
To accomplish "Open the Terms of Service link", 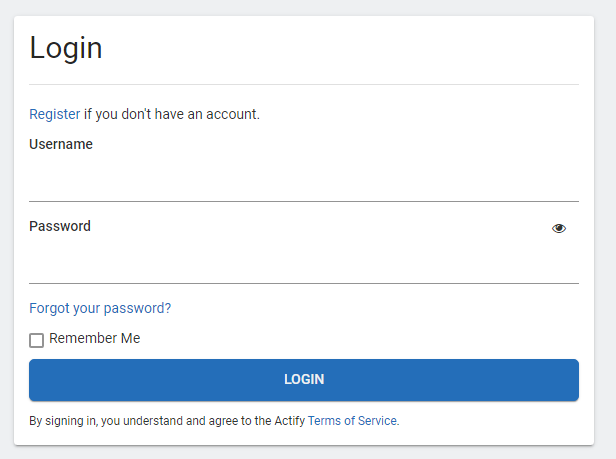I will point(352,421).
